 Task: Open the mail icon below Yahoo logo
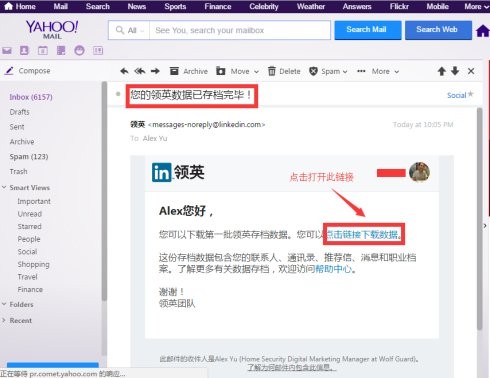tap(7, 51)
